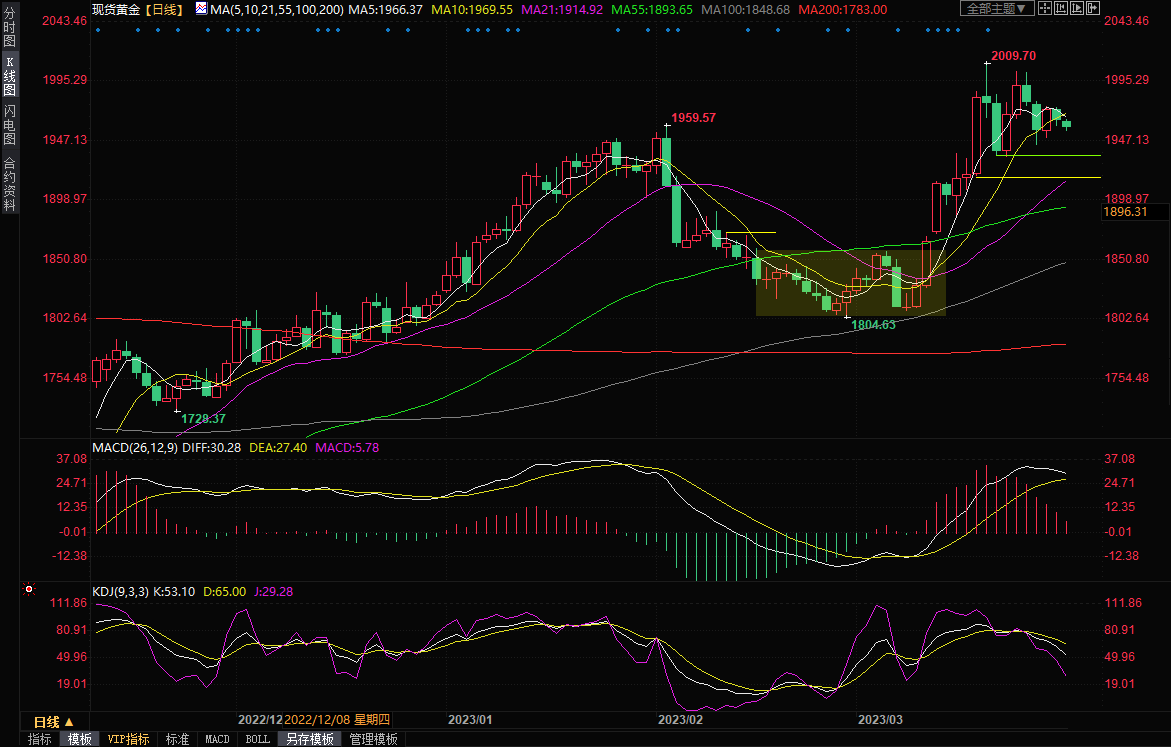Click the MA indicator chart icon before MA(5,10,21...)
This screenshot has height=747, width=1171.
(x=201, y=9)
